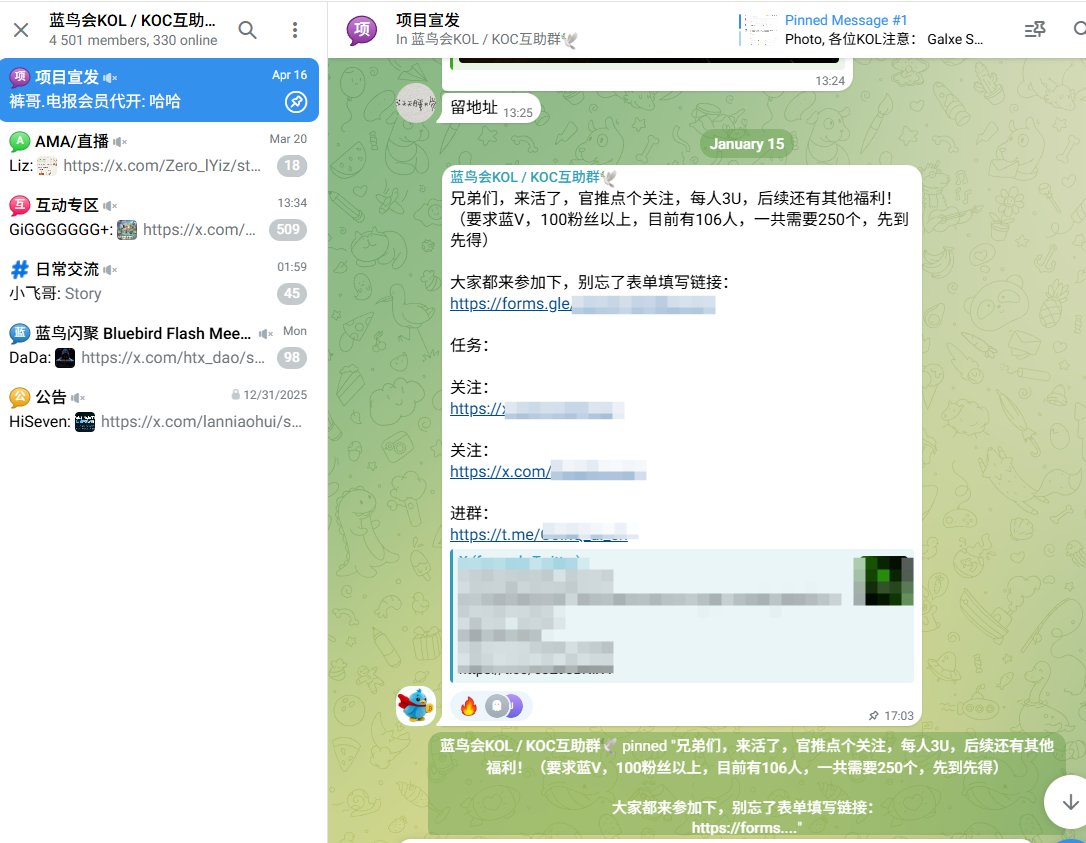This screenshot has width=1086, height=843.
Task: Click blue hash icon of 日常交流
Action: tap(19, 269)
